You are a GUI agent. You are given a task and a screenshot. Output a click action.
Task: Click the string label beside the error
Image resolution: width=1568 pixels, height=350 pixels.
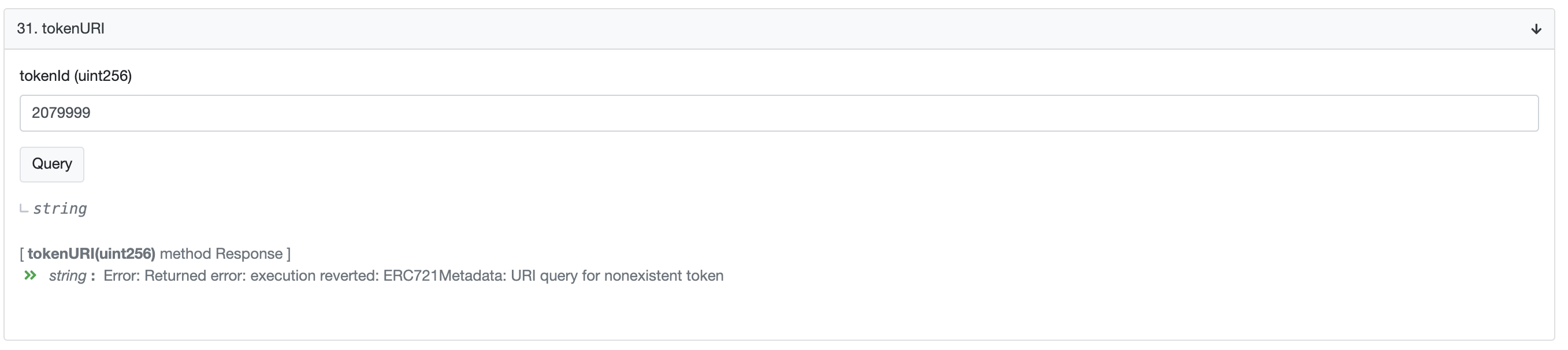click(x=67, y=275)
